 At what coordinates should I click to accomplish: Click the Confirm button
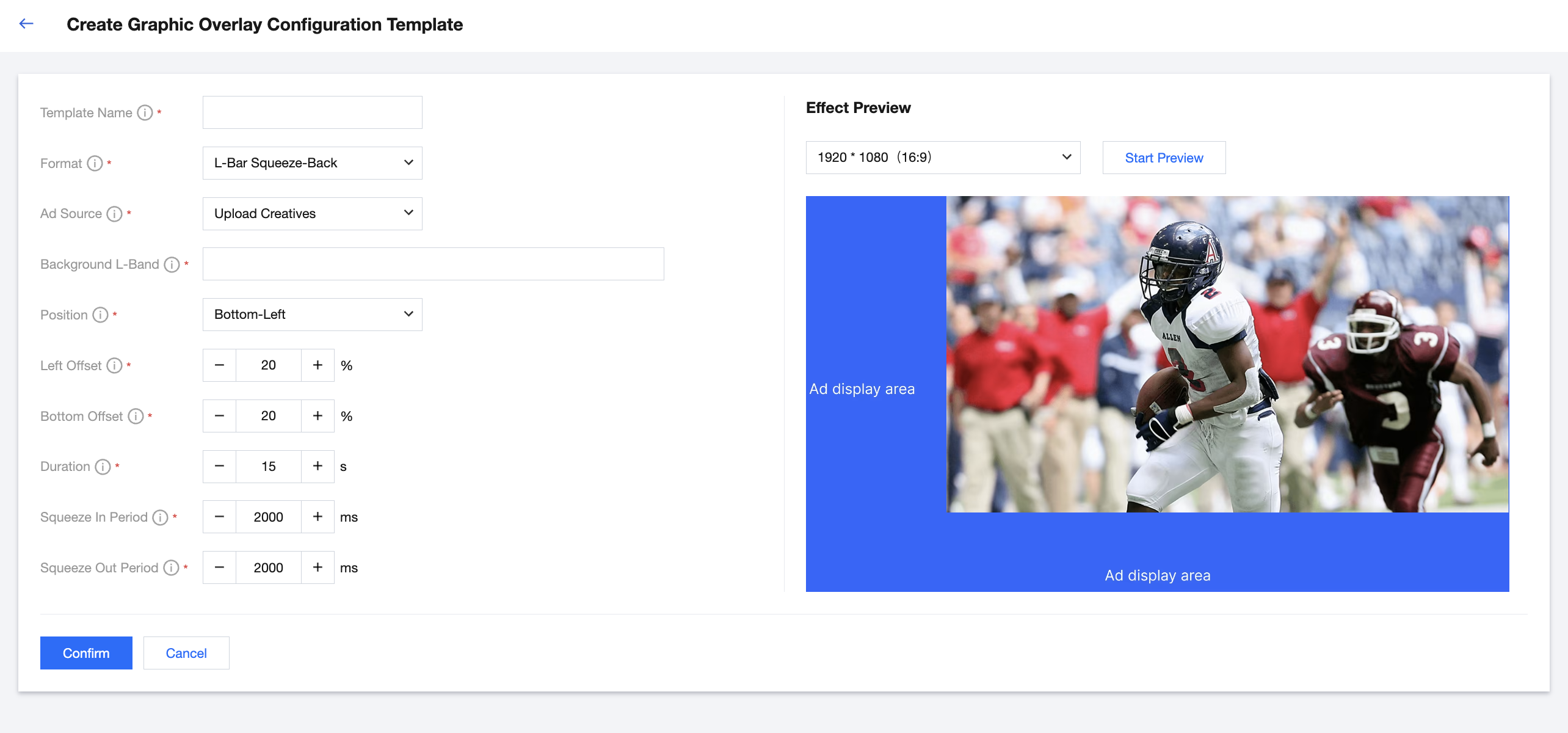[86, 653]
